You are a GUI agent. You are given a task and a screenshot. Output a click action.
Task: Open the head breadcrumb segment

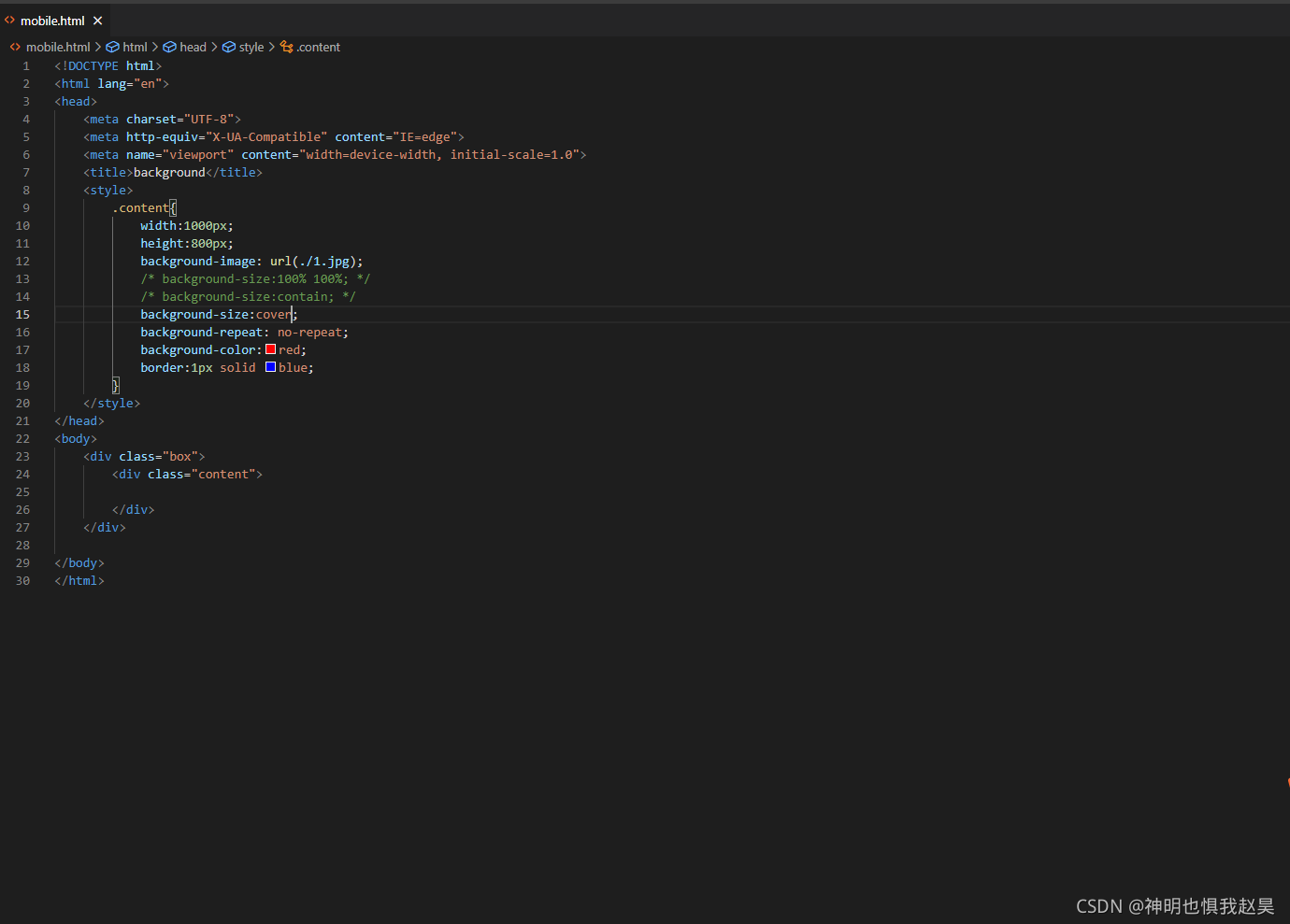pyautogui.click(x=193, y=47)
